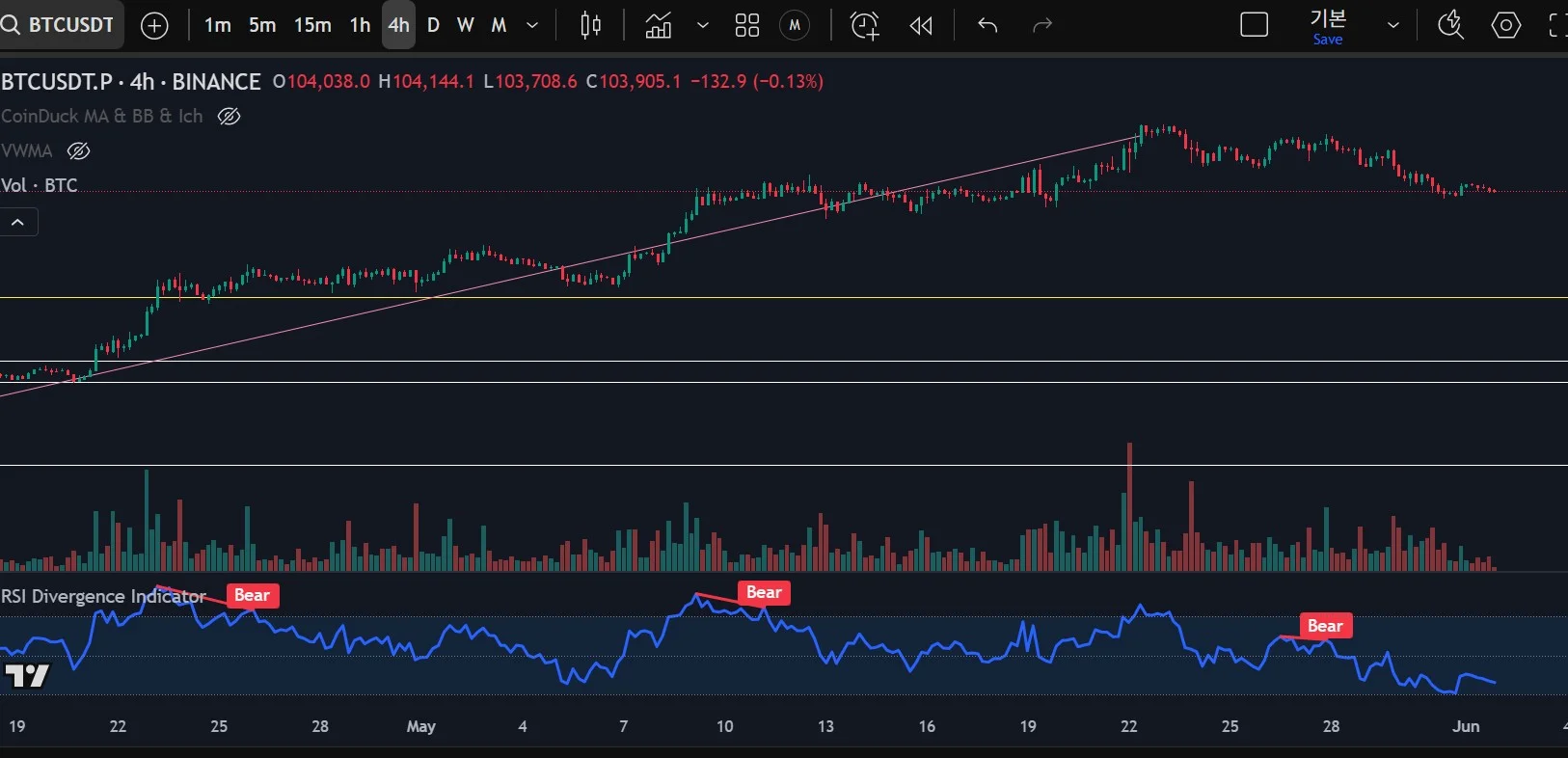Open the indicator templates grid icon
Viewport: 1568px width, 758px height.
[747, 26]
